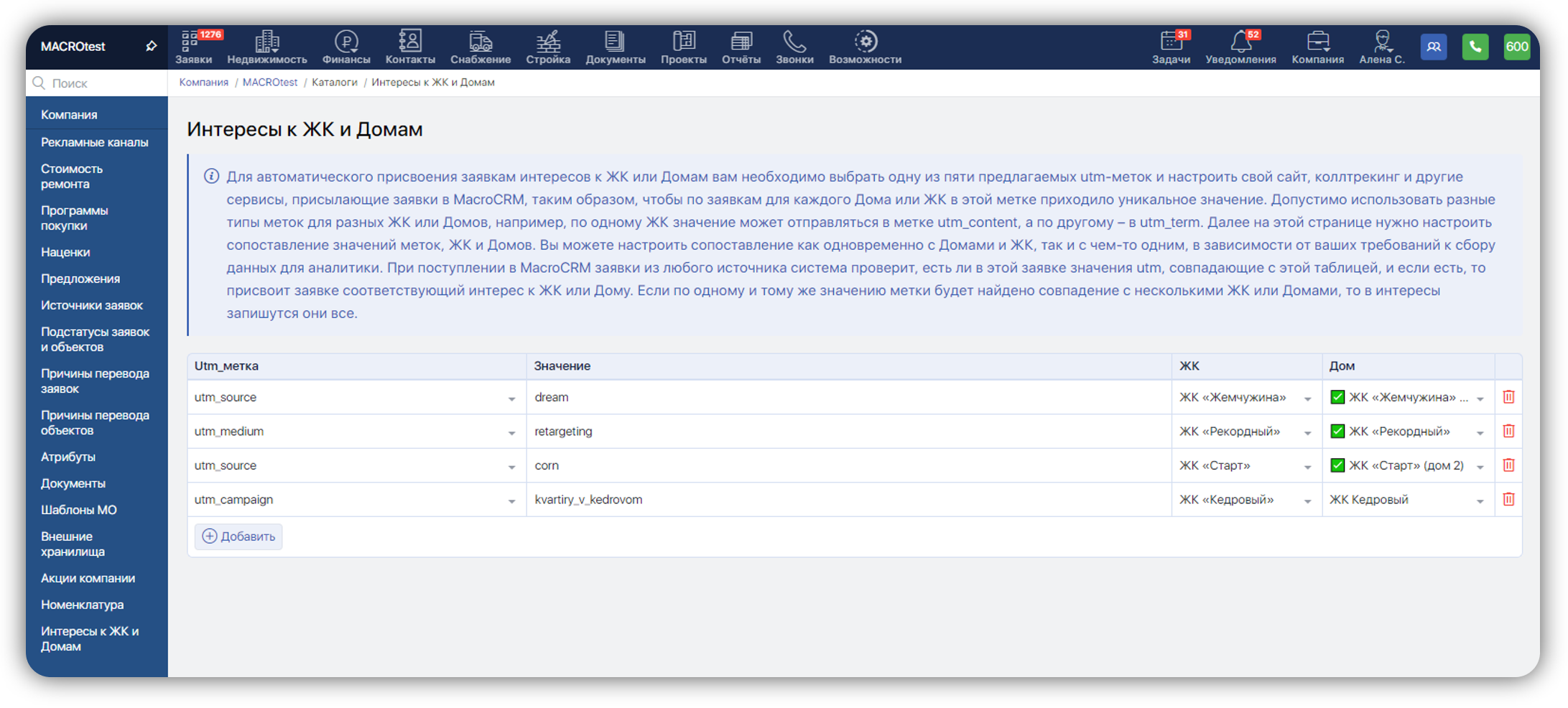This screenshot has height=708, width=1568.
Task: Click the green phone call button
Action: [x=1475, y=47]
